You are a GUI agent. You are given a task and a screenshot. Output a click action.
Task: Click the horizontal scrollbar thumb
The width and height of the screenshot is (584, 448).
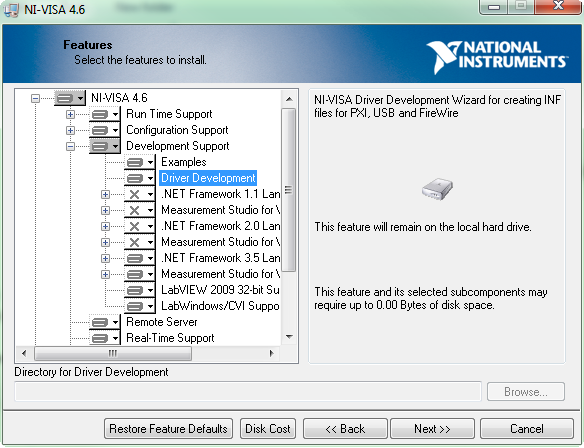coord(113,353)
